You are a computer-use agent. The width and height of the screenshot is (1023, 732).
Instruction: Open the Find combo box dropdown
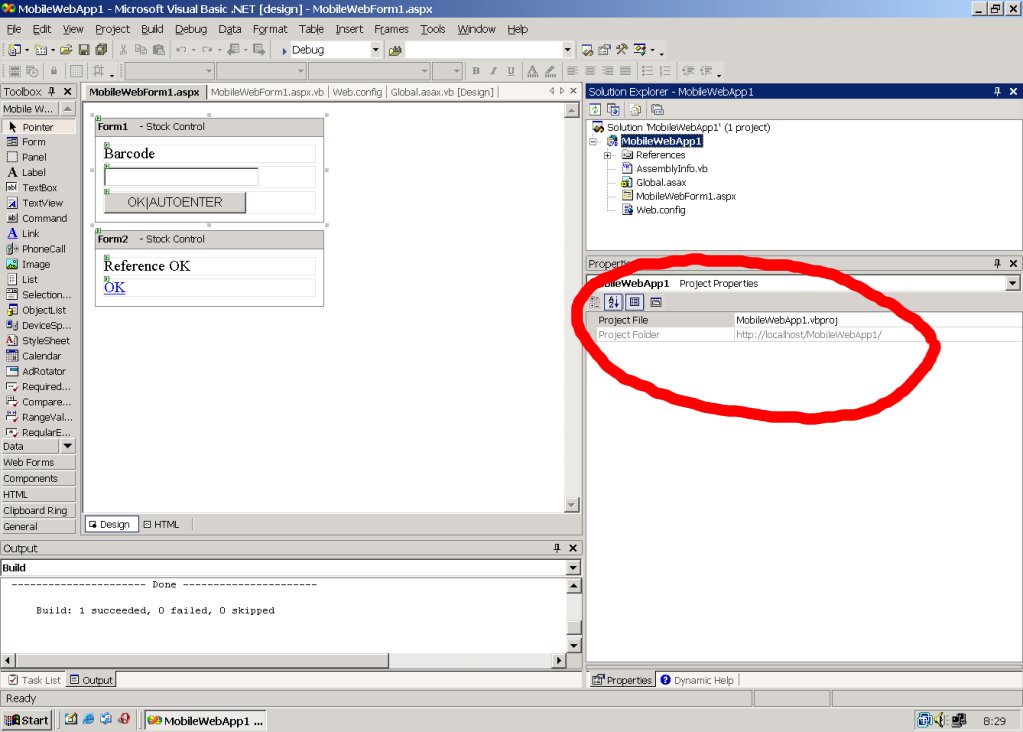(x=567, y=50)
